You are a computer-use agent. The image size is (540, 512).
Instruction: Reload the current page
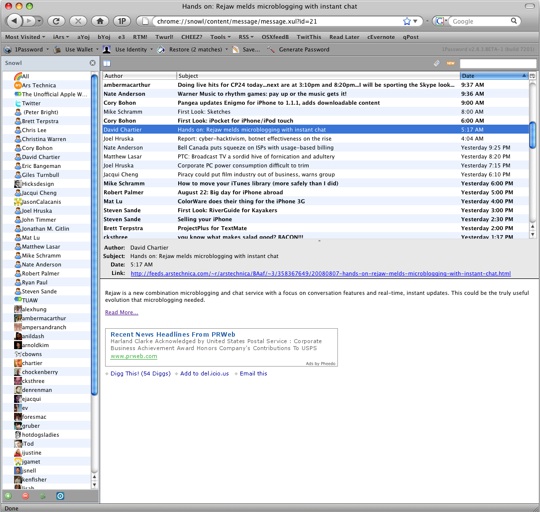(x=56, y=21)
